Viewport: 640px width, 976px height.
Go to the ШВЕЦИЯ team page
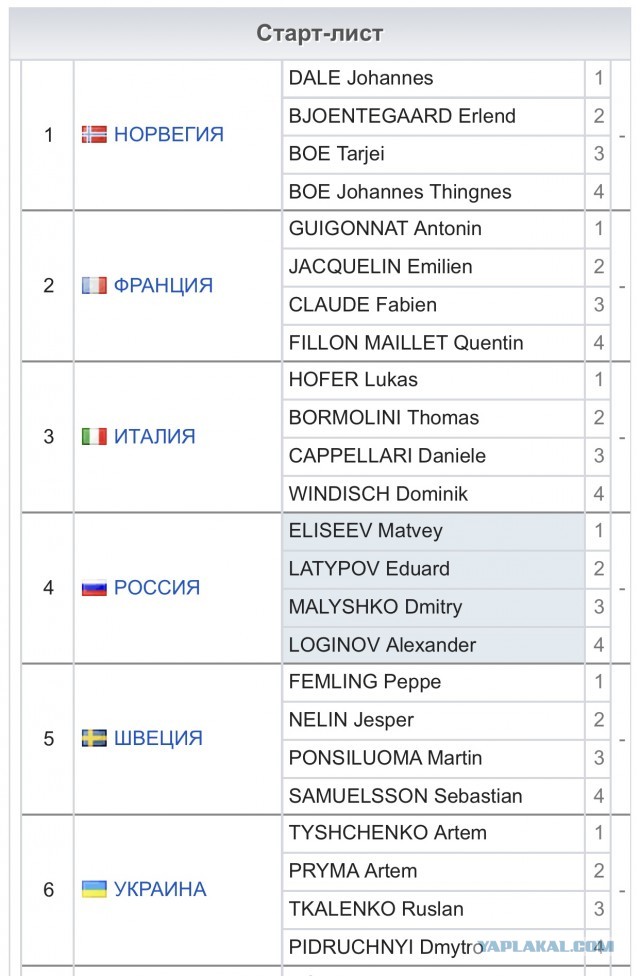coord(158,738)
